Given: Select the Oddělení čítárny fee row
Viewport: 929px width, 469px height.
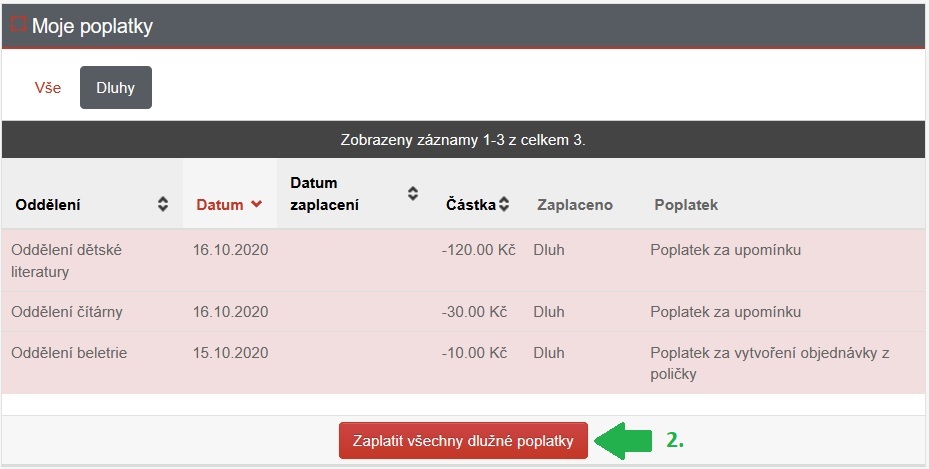Looking at the screenshot, I should [x=464, y=312].
